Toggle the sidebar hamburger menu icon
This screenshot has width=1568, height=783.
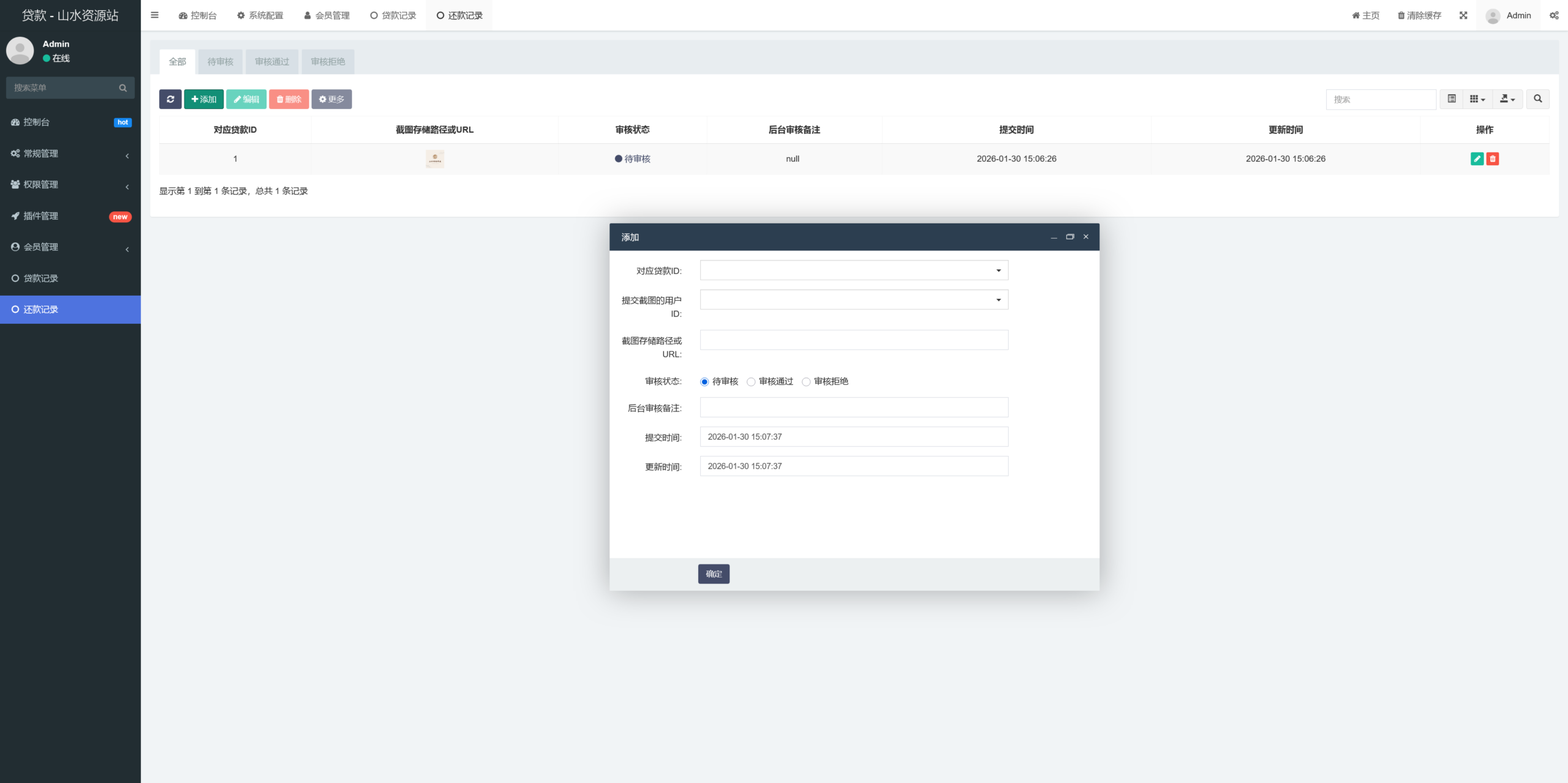pyautogui.click(x=155, y=15)
